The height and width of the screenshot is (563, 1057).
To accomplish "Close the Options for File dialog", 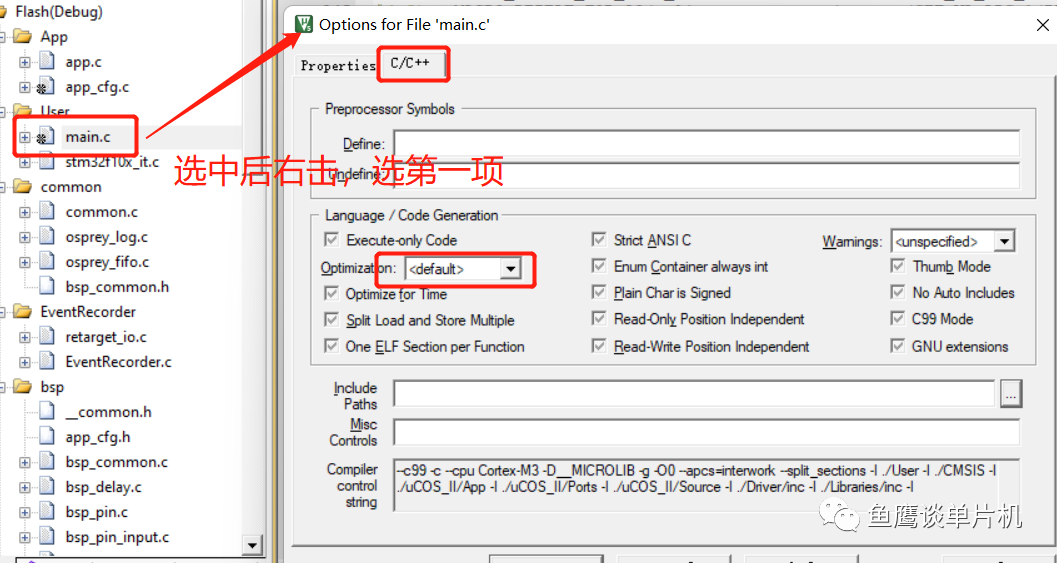I will coord(1042,26).
